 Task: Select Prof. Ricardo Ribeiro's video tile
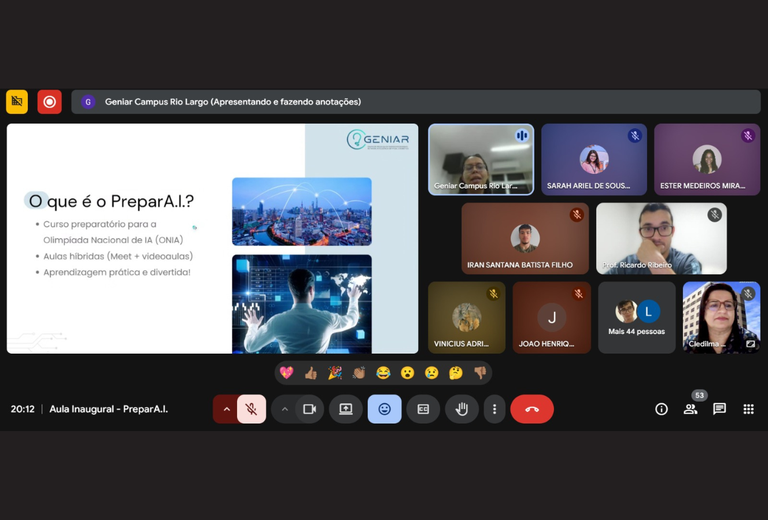(661, 238)
